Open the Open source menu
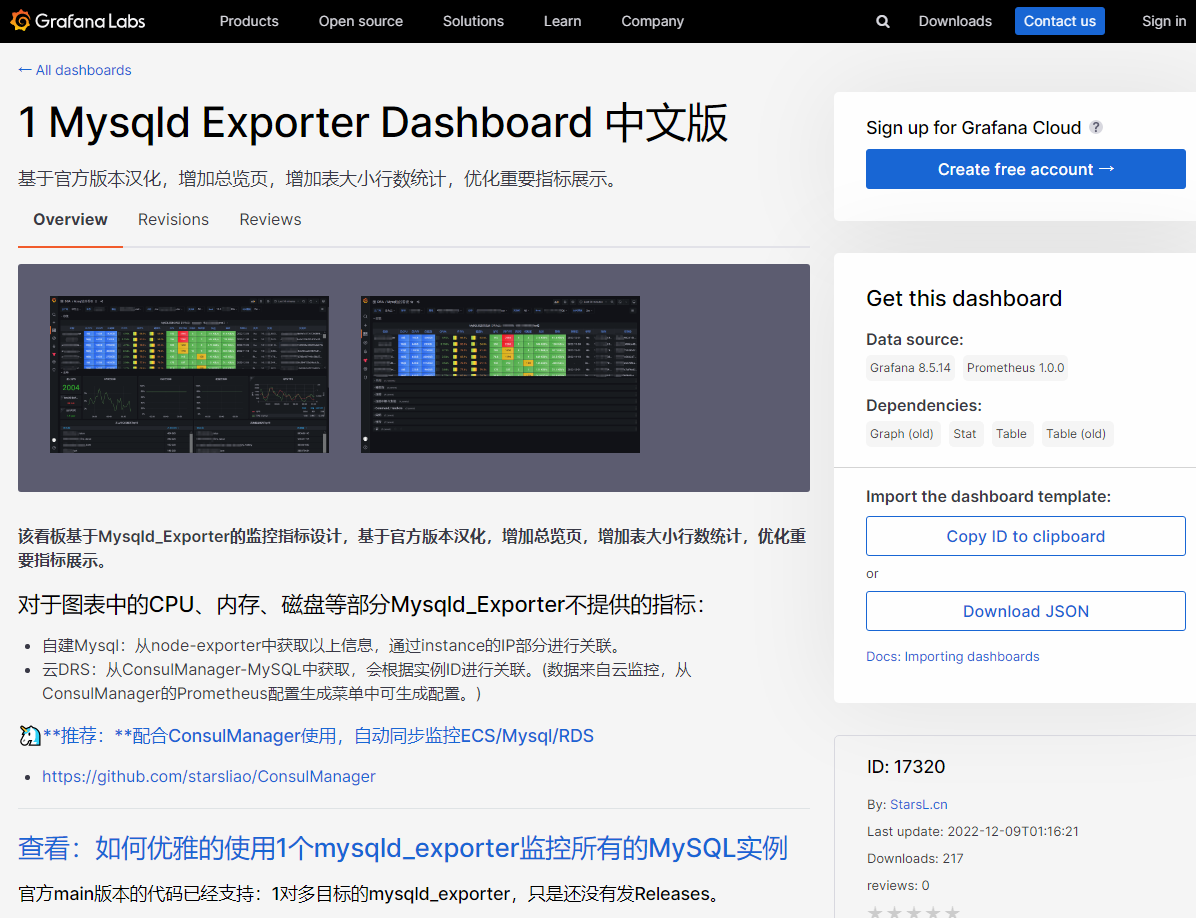 click(x=361, y=21)
